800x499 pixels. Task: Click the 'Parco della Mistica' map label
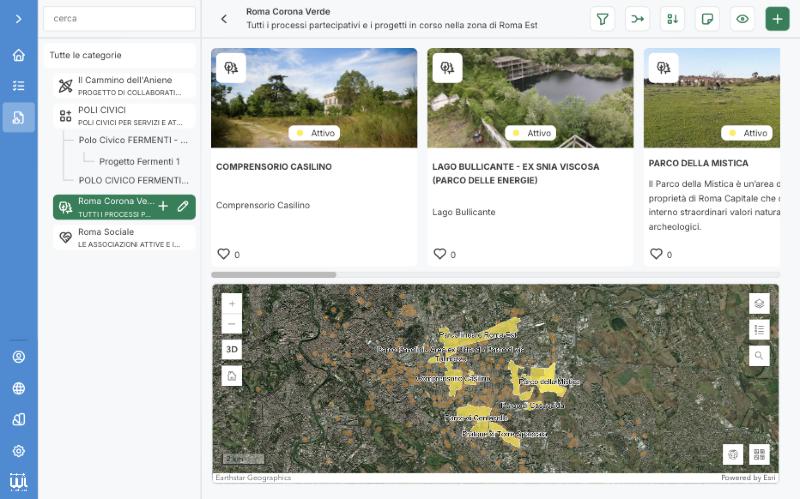(x=549, y=382)
